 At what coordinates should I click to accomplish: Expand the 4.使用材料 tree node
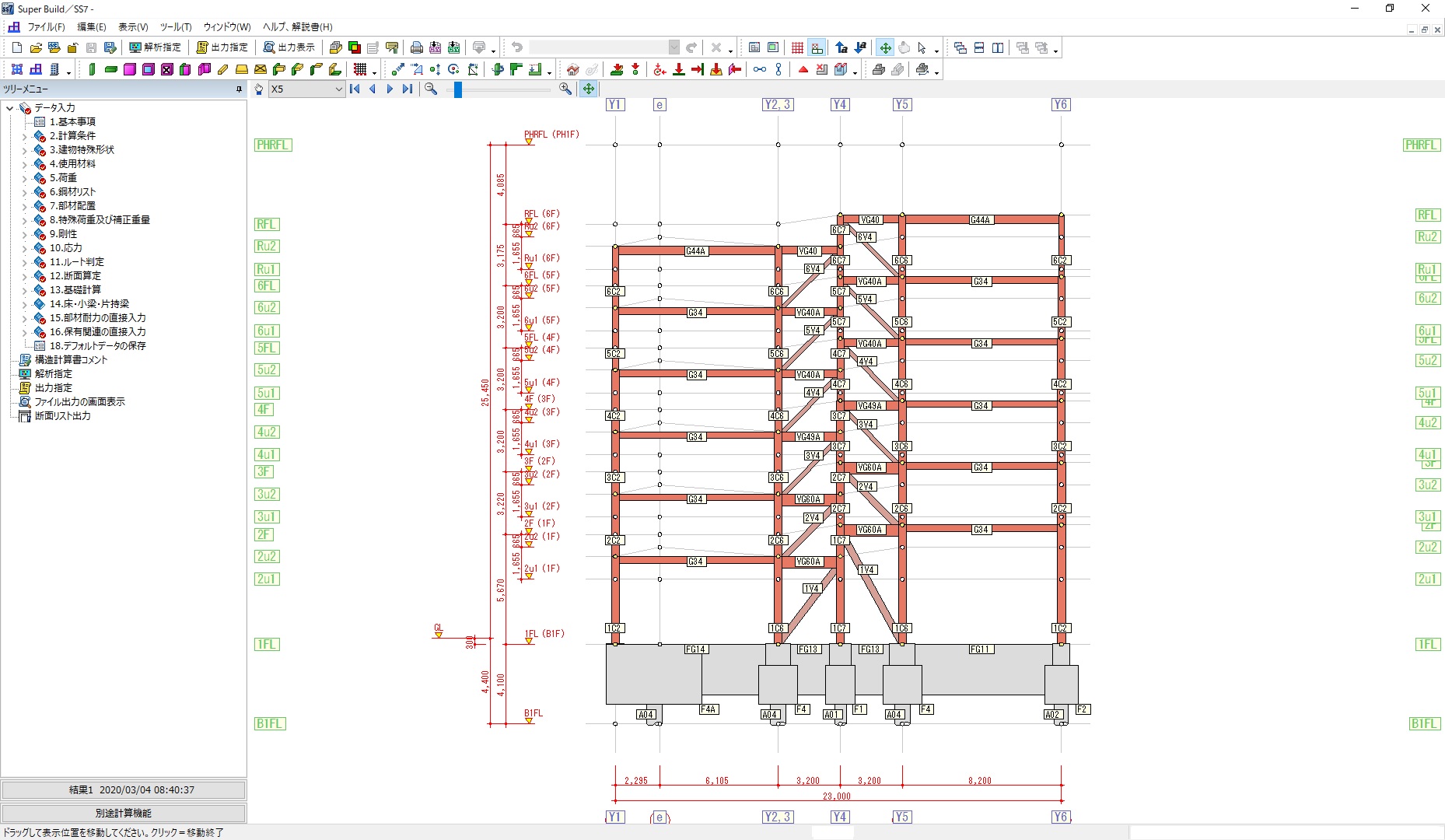[x=24, y=164]
